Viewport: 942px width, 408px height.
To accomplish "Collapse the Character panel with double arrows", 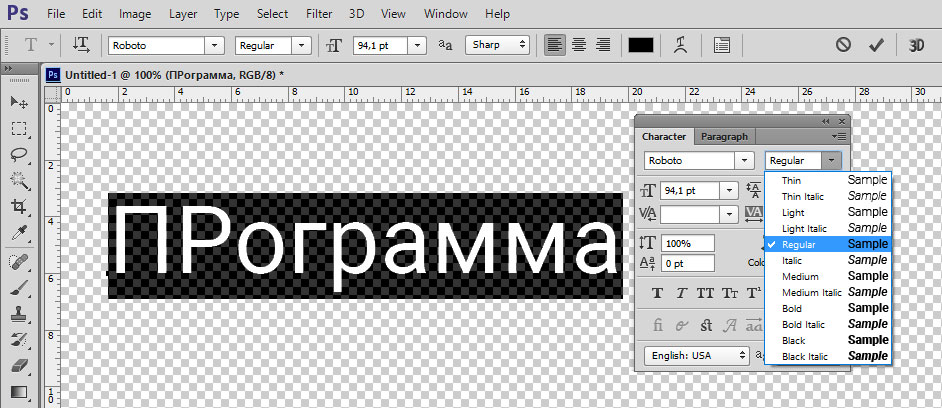I will 826,121.
